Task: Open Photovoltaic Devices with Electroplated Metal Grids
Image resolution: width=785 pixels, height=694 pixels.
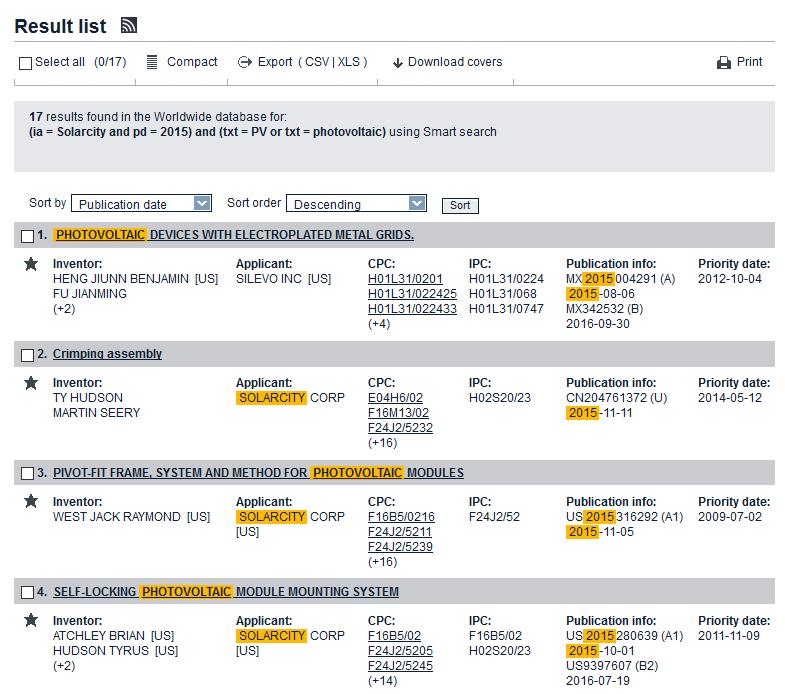Action: tap(234, 235)
